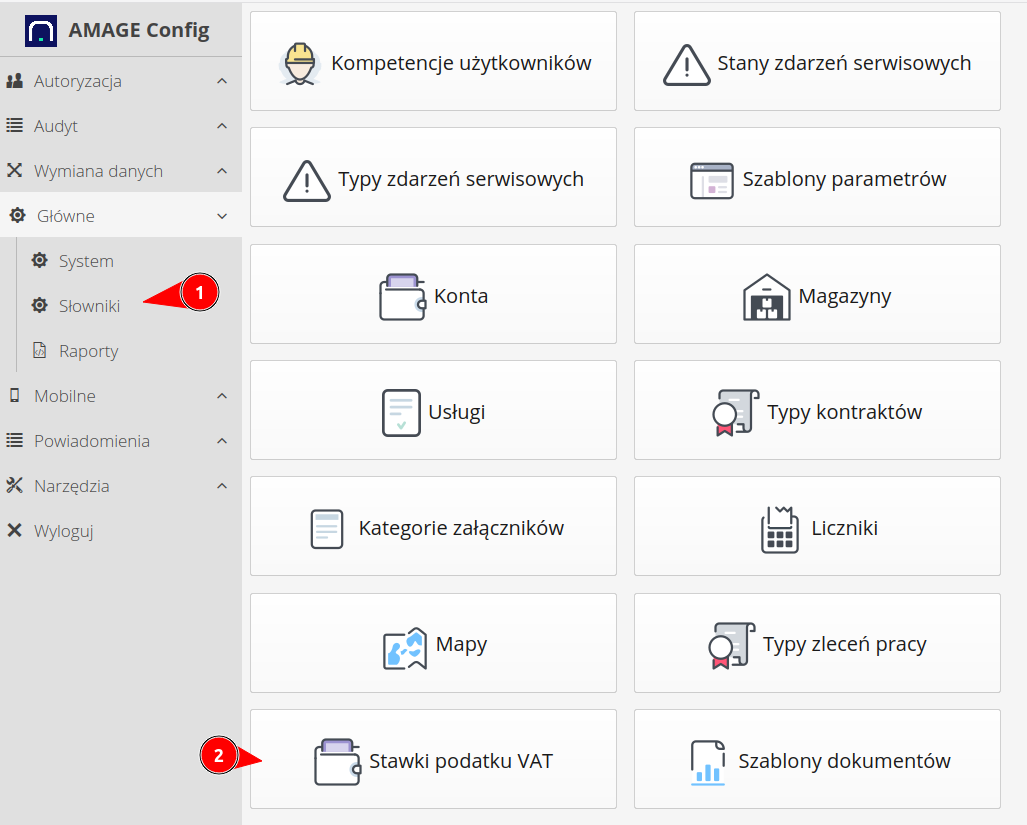
Task: Click Wyloguj to log out
Action: pos(63,531)
